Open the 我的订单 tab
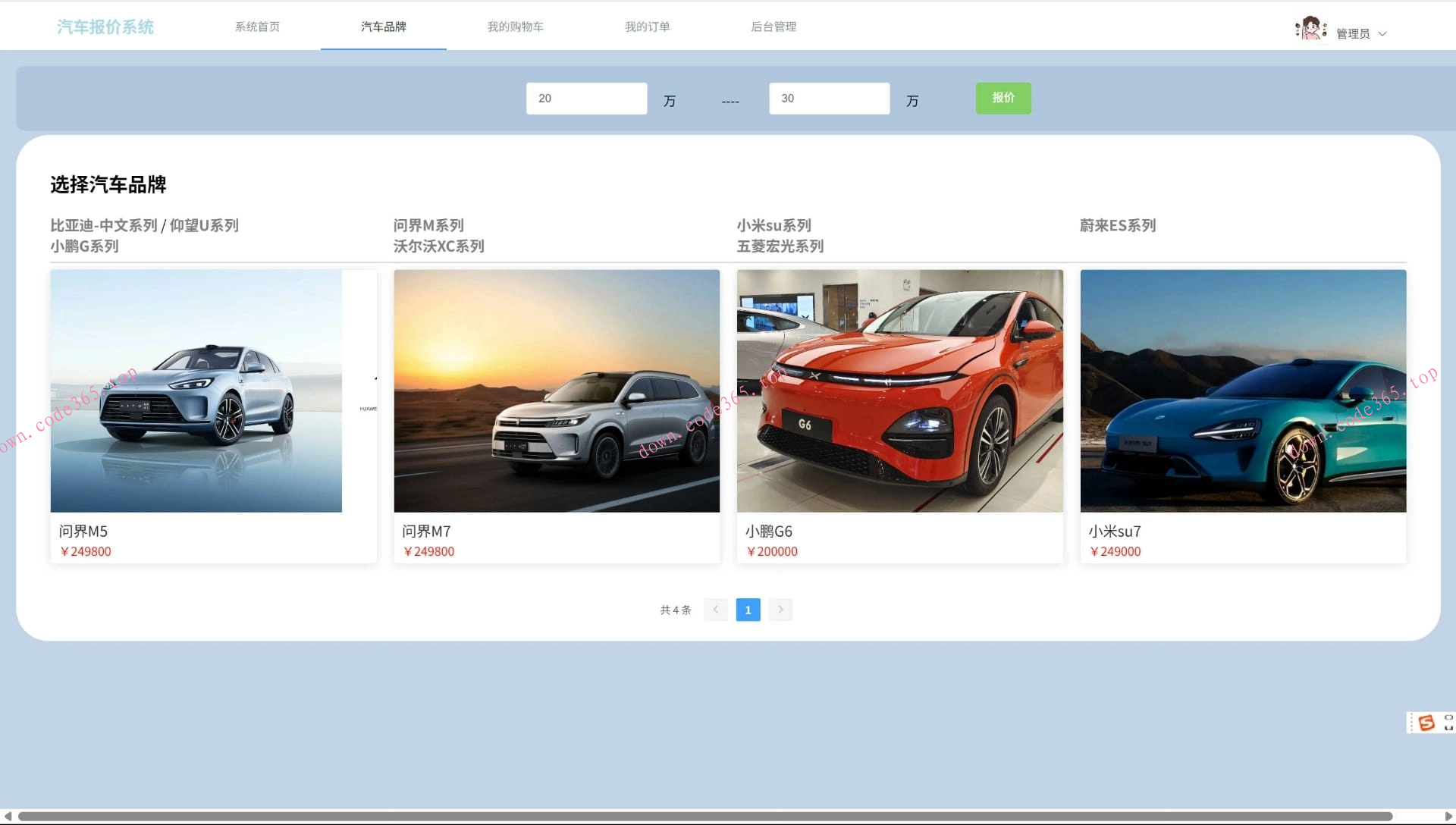 [647, 27]
